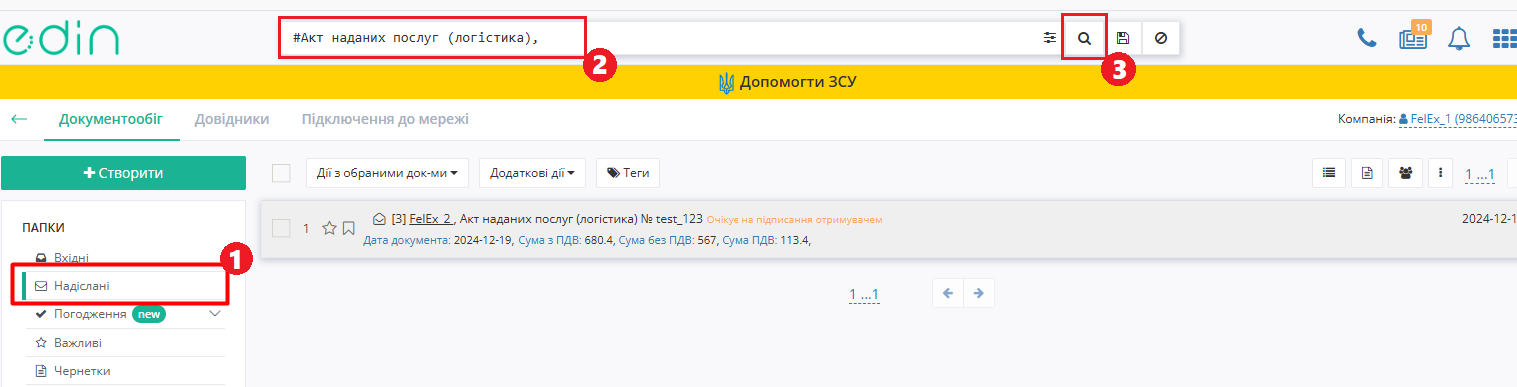Open notifications bell
The height and width of the screenshot is (387, 1517).
pos(1459,38)
